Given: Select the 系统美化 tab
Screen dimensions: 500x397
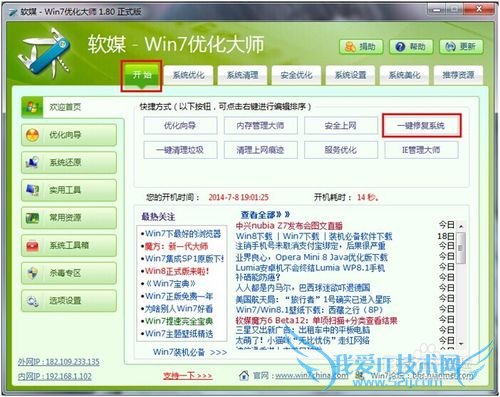Looking at the screenshot, I should pyautogui.click(x=404, y=75).
